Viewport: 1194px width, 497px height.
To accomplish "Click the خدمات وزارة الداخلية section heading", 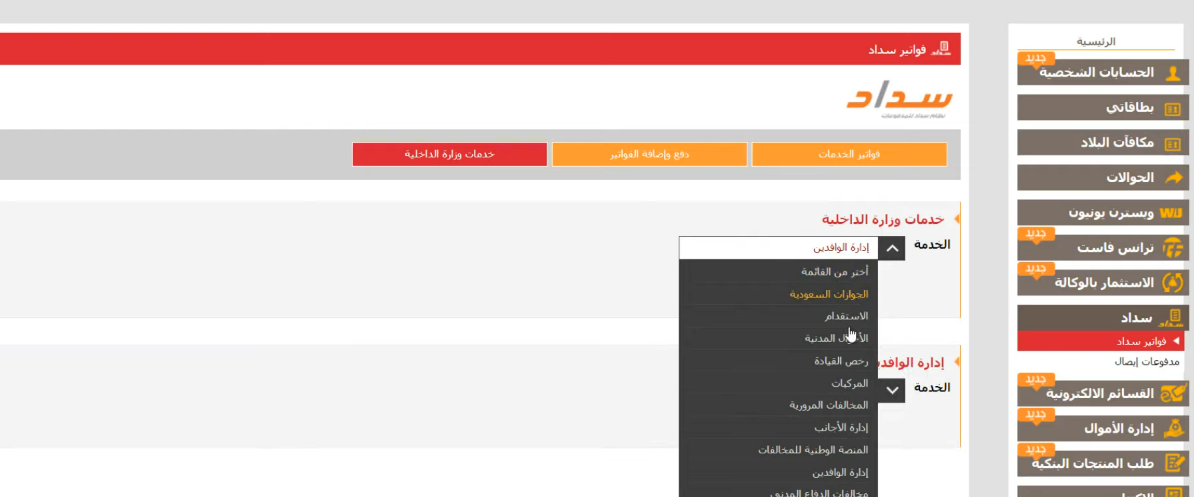I will click(x=883, y=219).
